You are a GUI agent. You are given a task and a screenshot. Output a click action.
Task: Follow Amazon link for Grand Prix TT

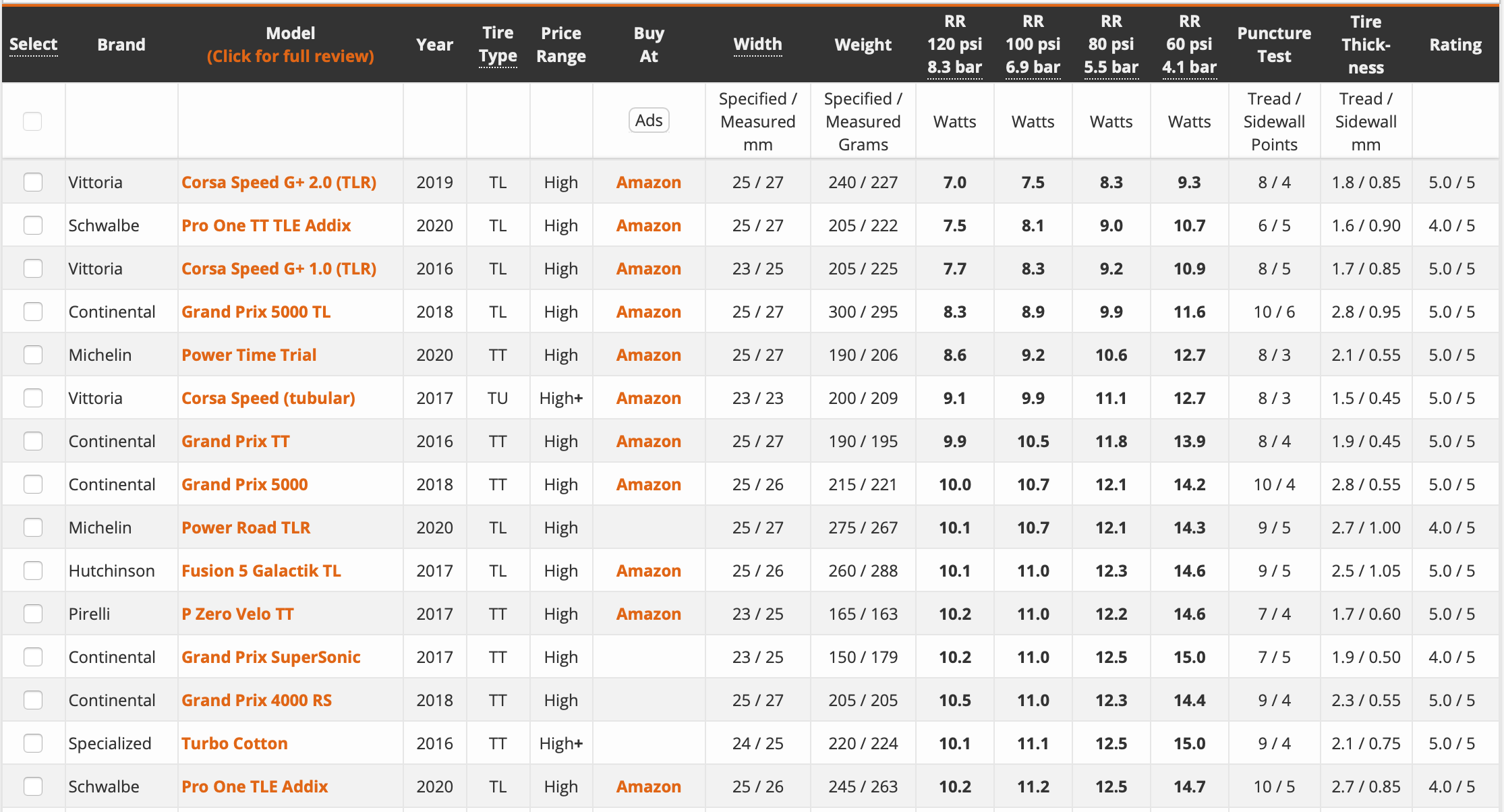click(649, 441)
